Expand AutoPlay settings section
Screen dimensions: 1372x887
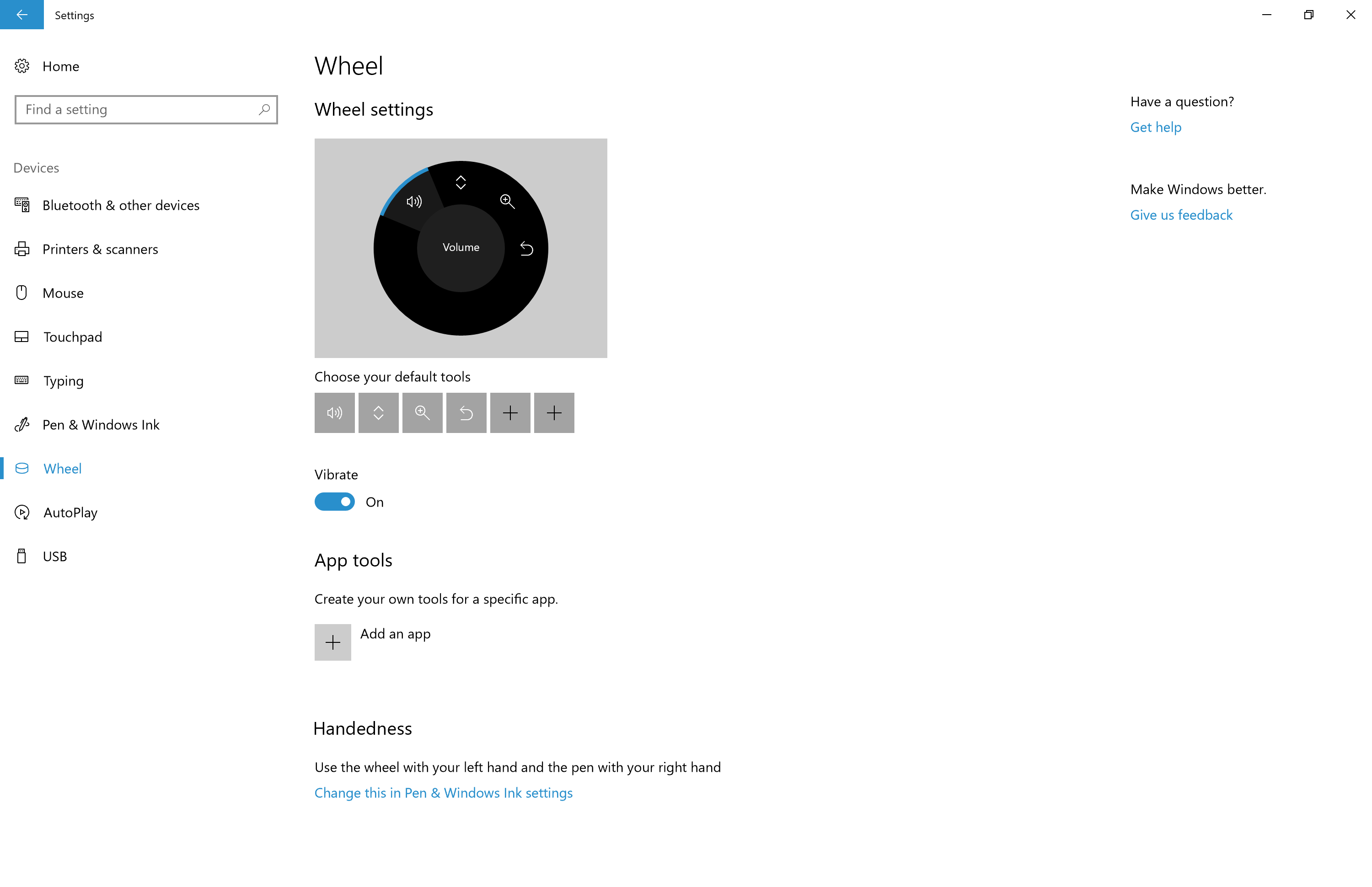[69, 512]
